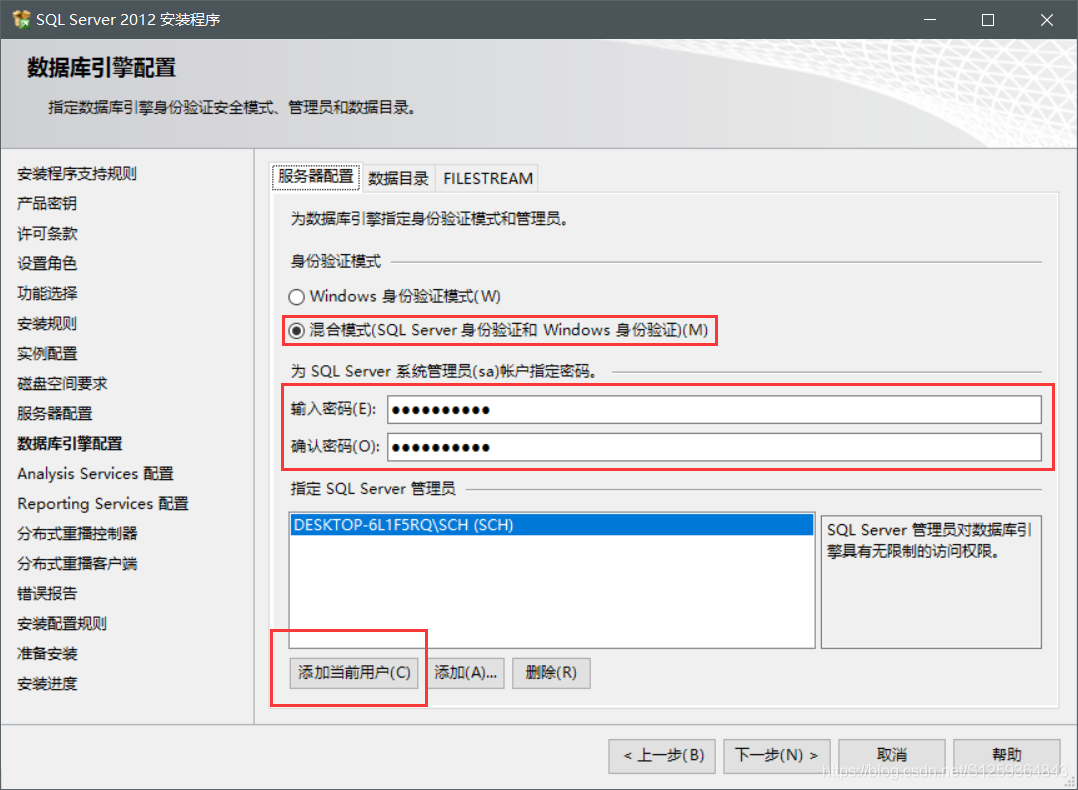
Task: Cancel setup with 取消 button
Action: point(892,756)
